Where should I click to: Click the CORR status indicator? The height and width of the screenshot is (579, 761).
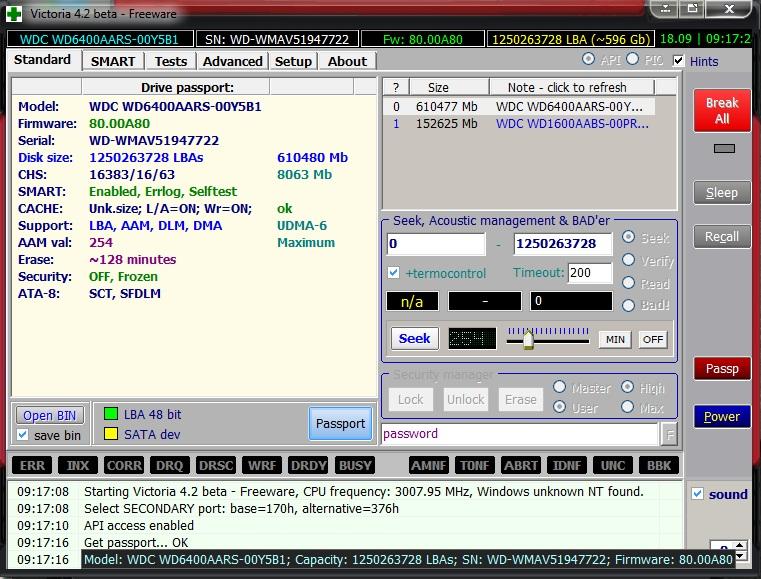[124, 465]
